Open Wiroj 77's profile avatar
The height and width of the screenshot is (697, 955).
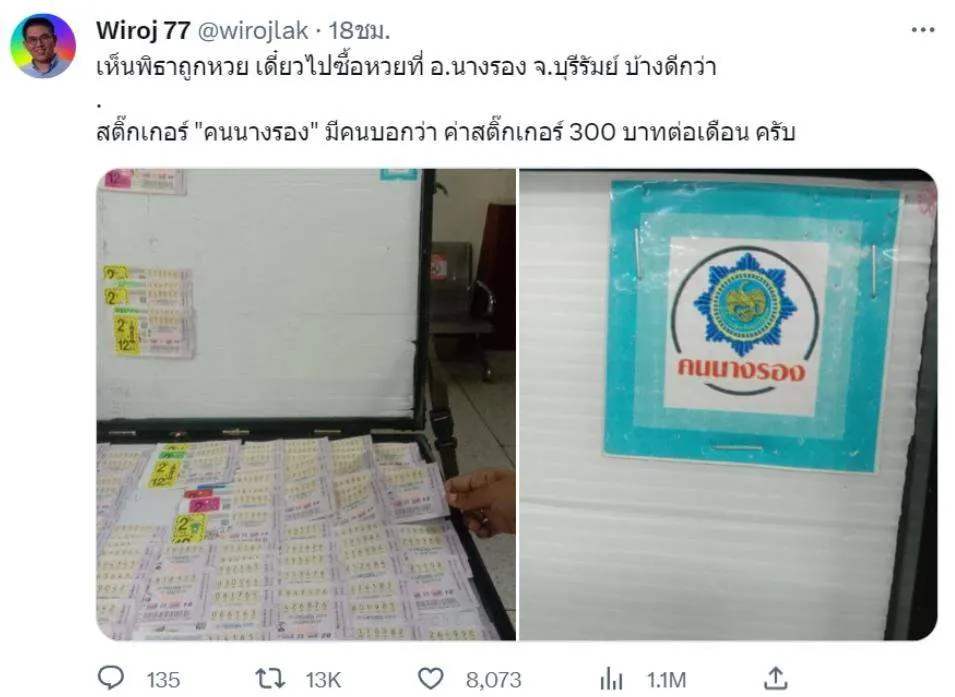43,46
